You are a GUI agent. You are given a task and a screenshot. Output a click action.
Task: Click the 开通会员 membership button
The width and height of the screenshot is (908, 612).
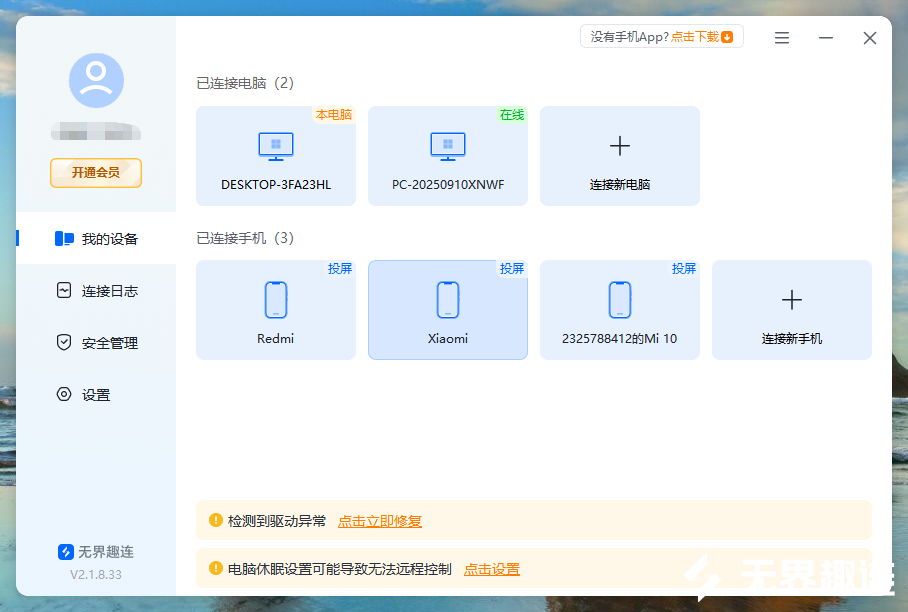pos(95,172)
